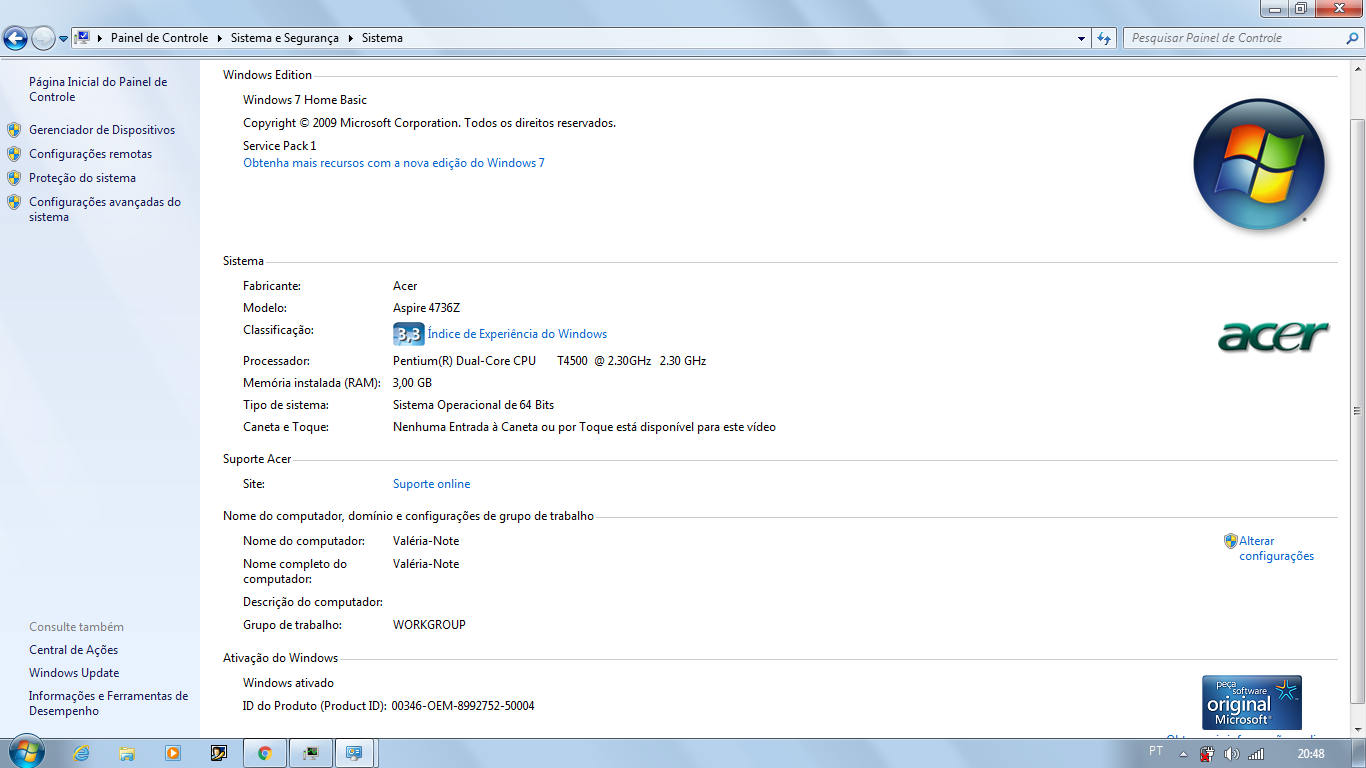Viewport: 1366px width, 768px height.
Task: Open Índice de Experiência do Windows
Action: pyautogui.click(x=517, y=334)
